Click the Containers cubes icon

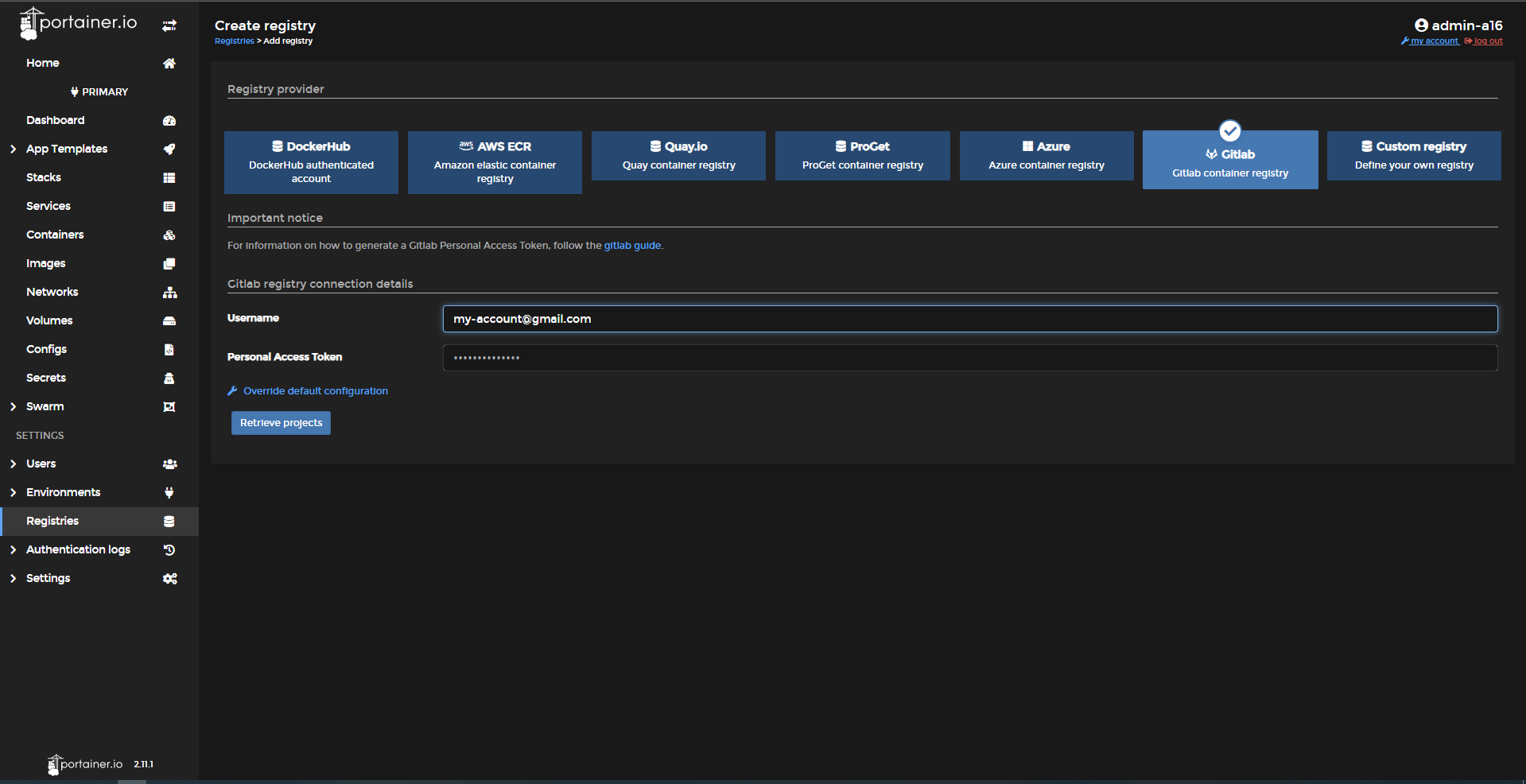[x=169, y=235]
